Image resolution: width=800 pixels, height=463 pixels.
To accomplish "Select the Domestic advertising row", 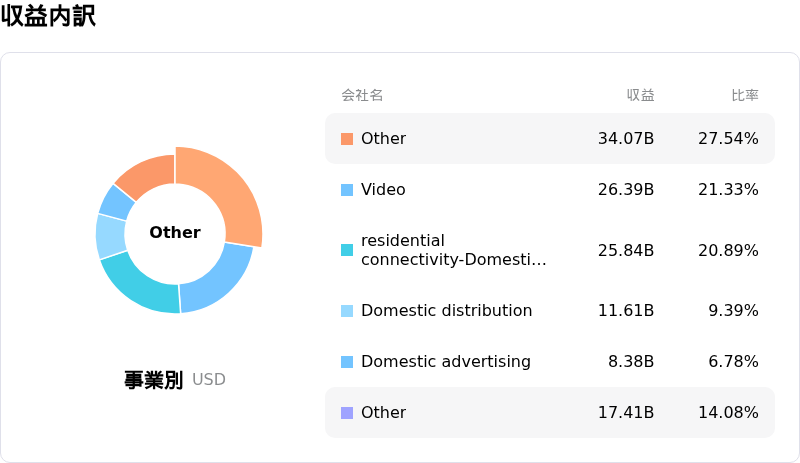I will (549, 361).
